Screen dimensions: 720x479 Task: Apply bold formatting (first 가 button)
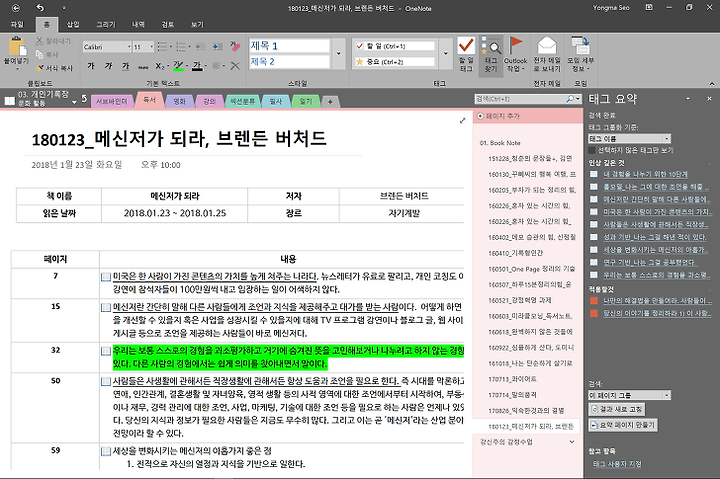90,66
